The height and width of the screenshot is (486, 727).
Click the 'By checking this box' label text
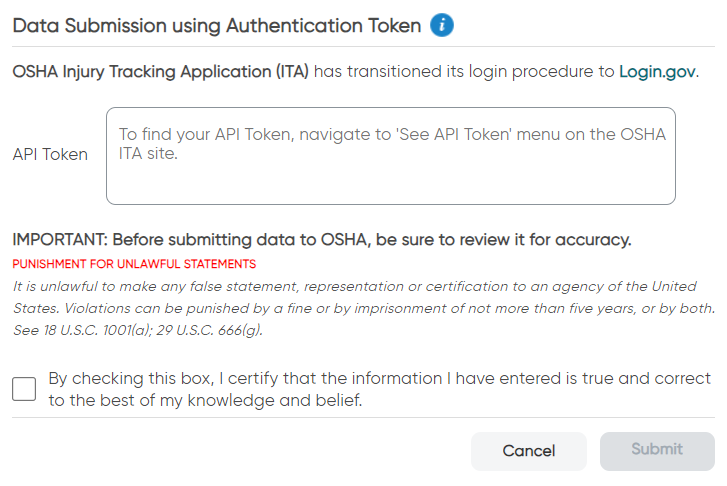coord(379,389)
